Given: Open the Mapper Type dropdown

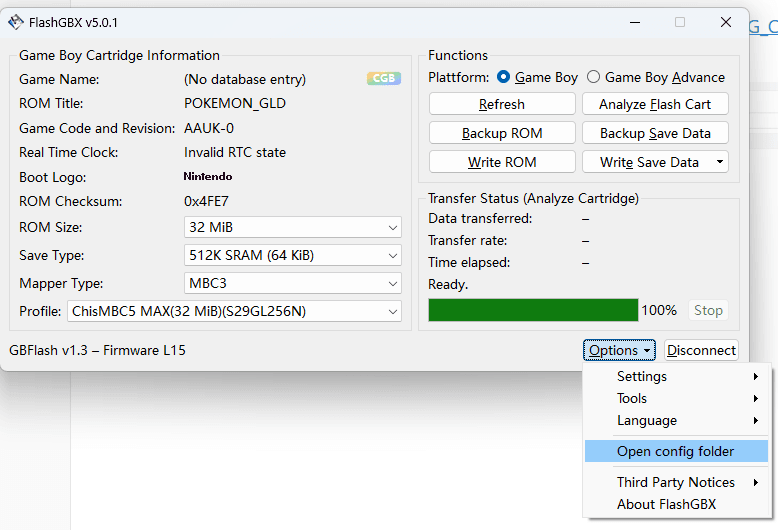Looking at the screenshot, I should (293, 283).
